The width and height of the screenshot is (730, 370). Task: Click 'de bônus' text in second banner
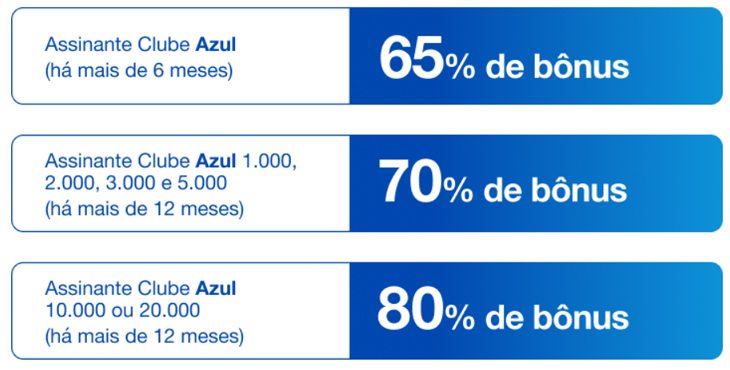click(555, 191)
